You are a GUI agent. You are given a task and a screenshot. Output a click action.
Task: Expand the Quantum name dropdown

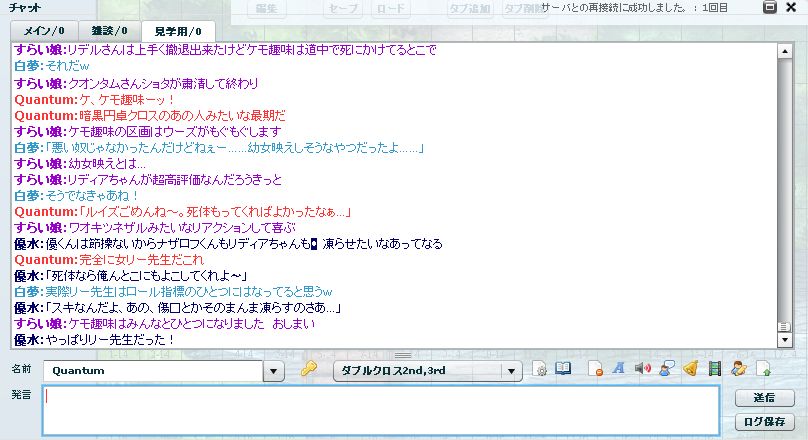click(275, 371)
